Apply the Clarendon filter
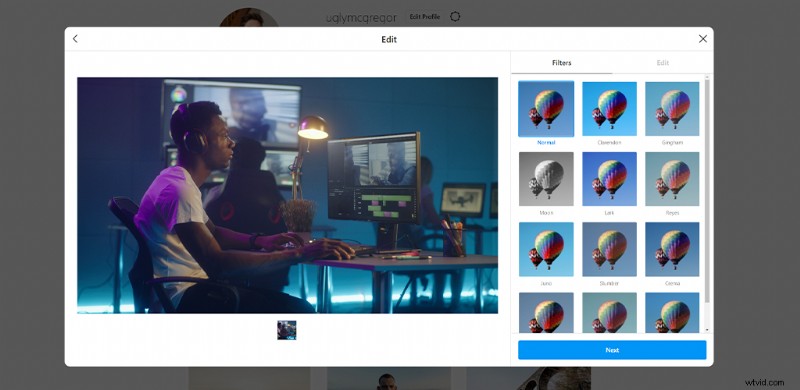Viewport: 800px width, 390px height. (x=609, y=109)
